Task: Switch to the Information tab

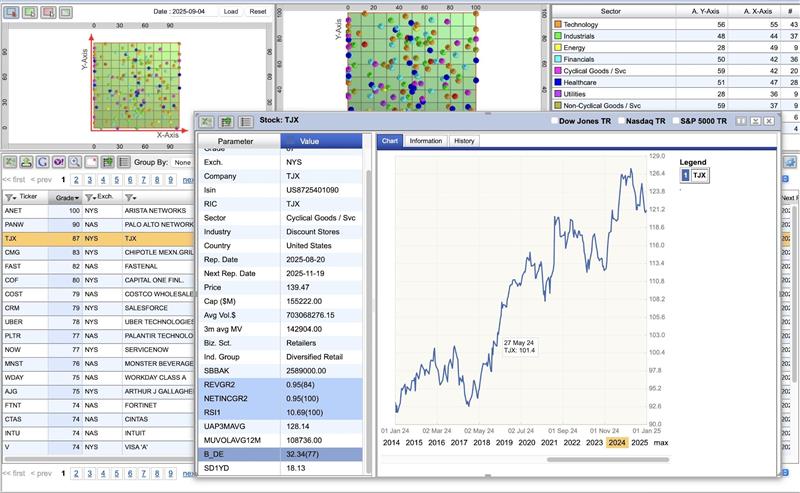Action: [x=425, y=141]
